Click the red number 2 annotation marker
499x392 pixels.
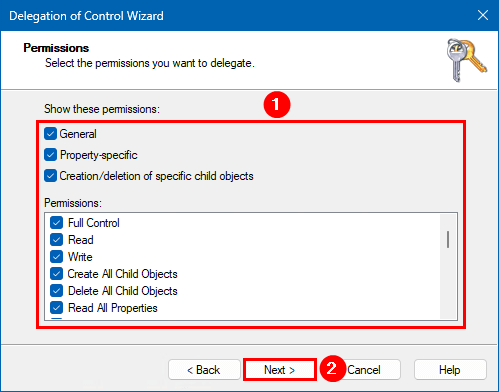point(331,369)
